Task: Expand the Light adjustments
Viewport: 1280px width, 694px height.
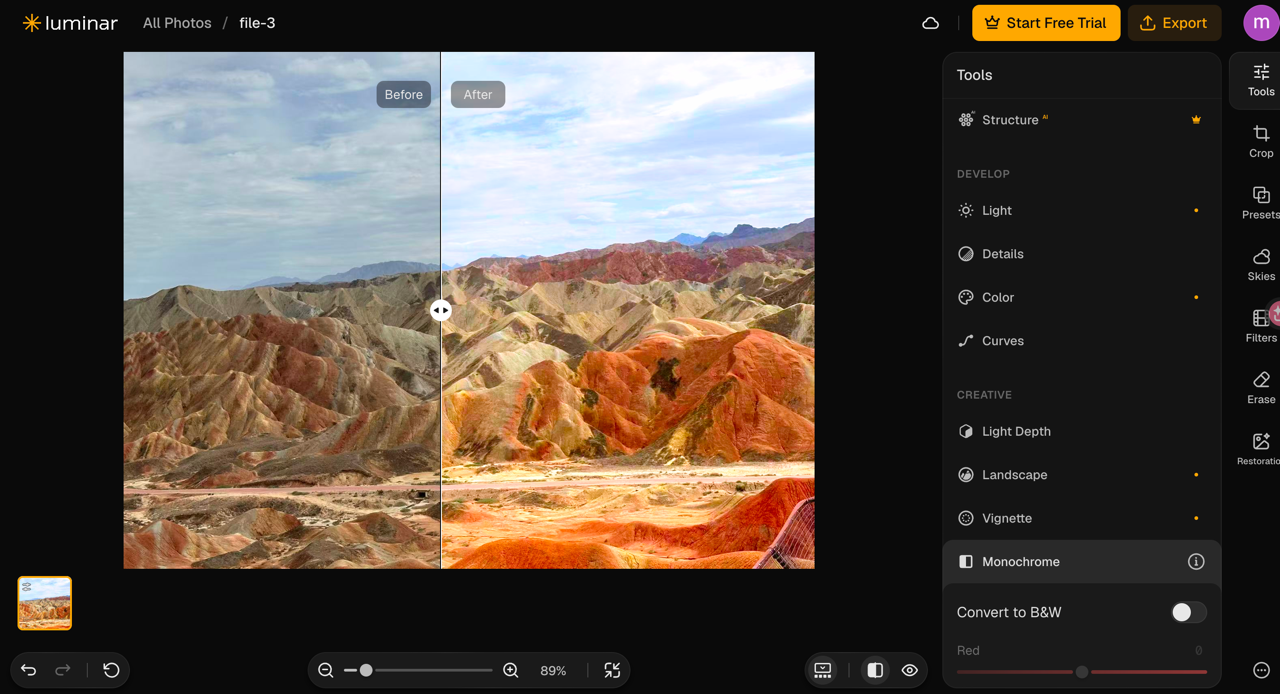Action: click(x=1081, y=211)
